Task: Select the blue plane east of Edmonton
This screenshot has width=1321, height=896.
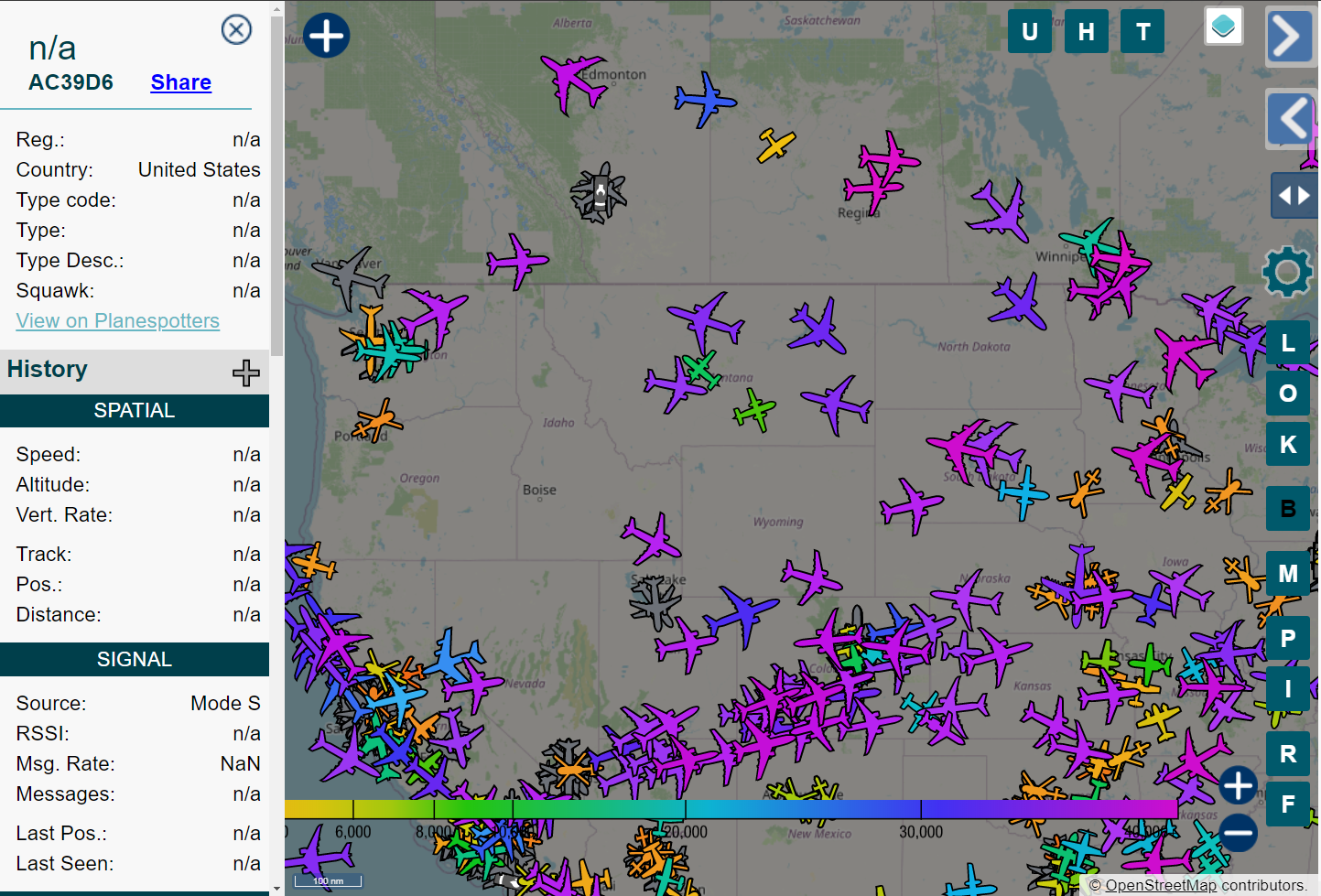Action: pos(705,100)
